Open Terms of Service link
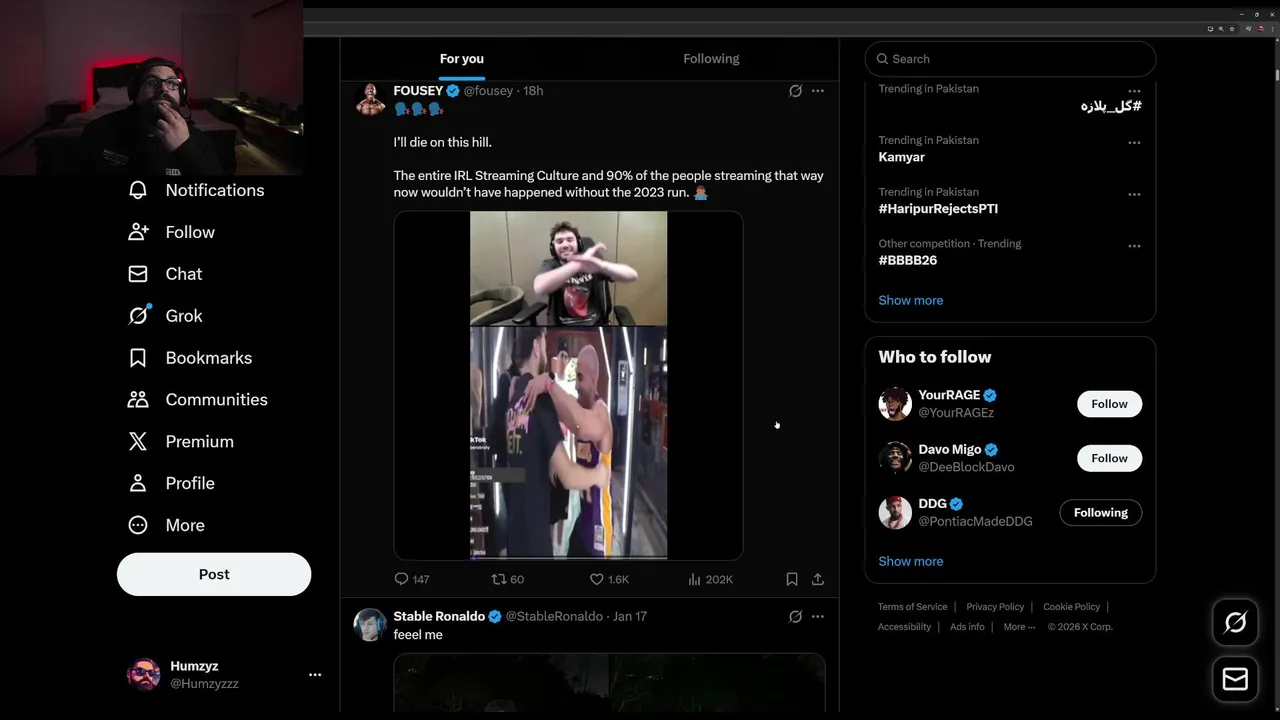 [x=913, y=607]
